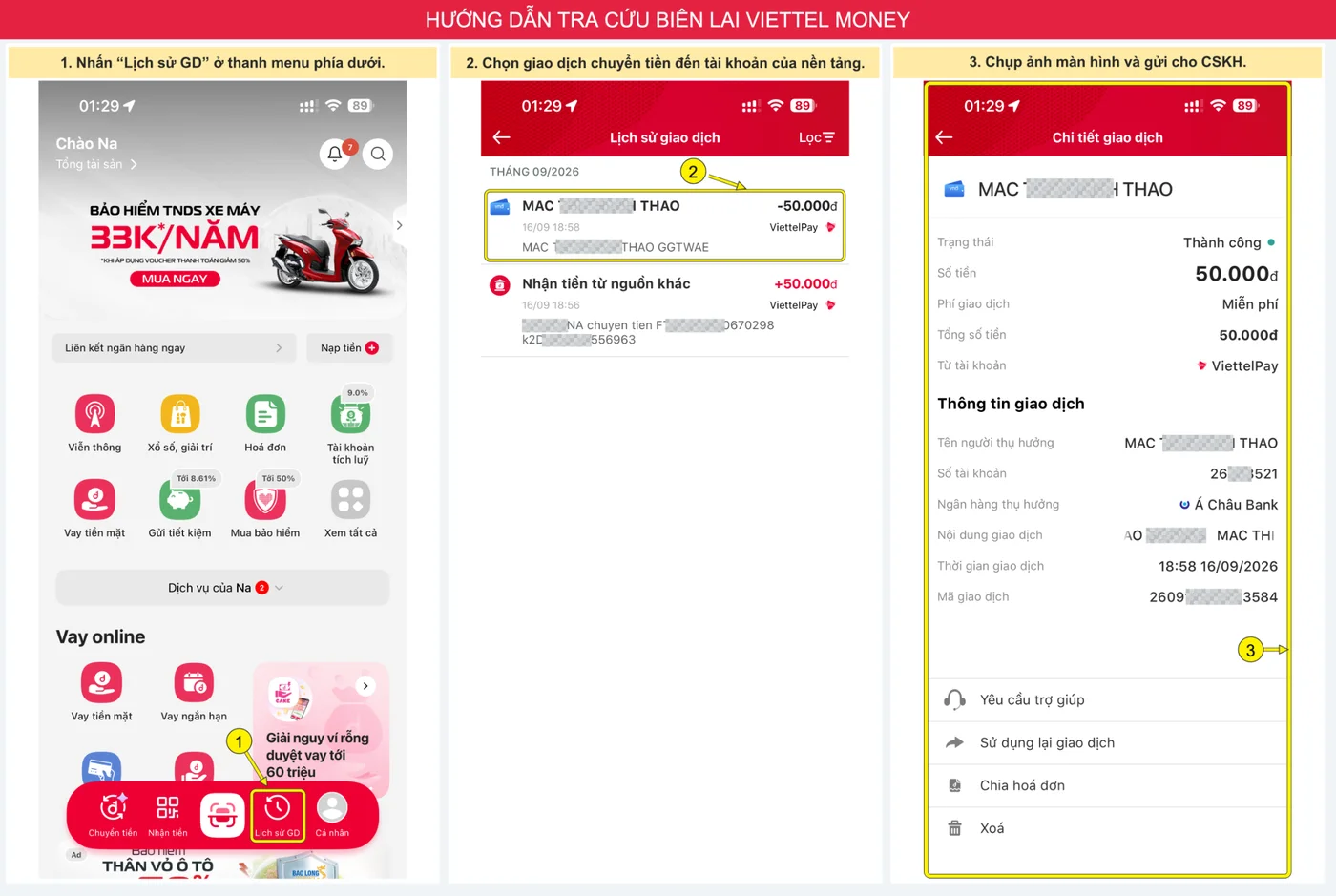This screenshot has height=896, width=1336.
Task: Open loan promo card arrow
Action: tap(365, 686)
